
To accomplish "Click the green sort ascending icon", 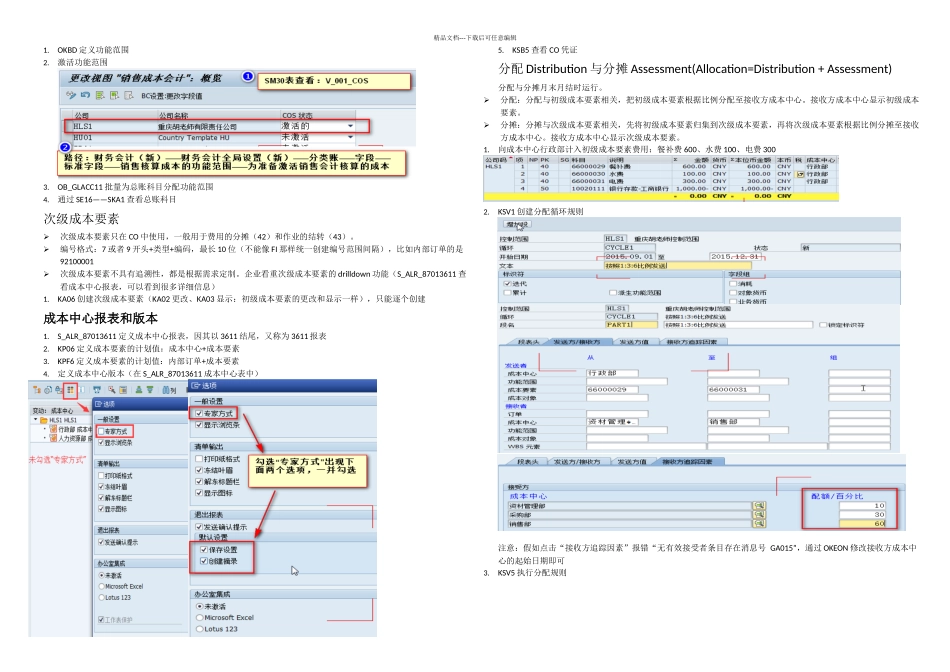I will click(x=139, y=390).
